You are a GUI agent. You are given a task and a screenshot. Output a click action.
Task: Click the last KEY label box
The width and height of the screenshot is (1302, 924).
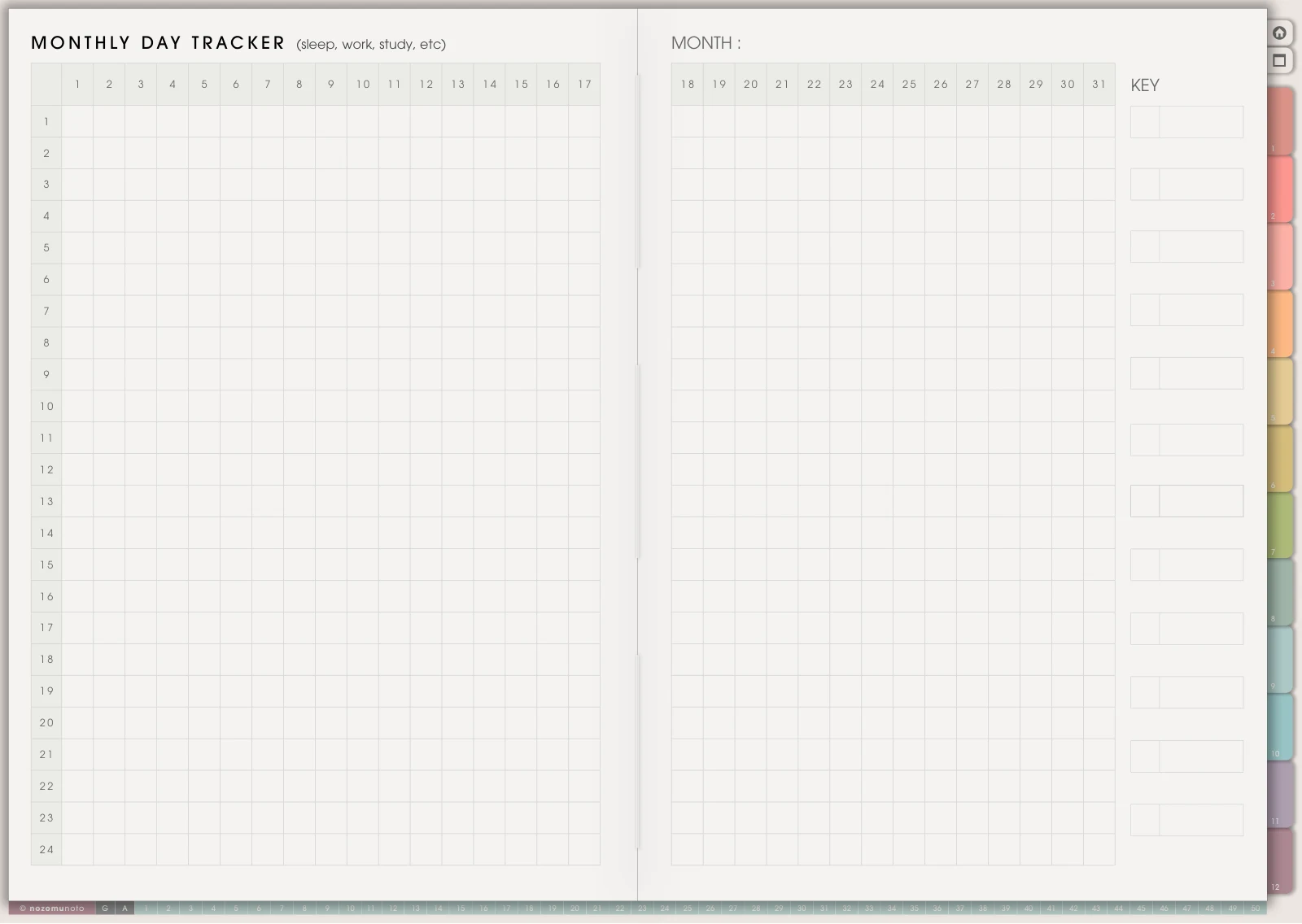1201,820
